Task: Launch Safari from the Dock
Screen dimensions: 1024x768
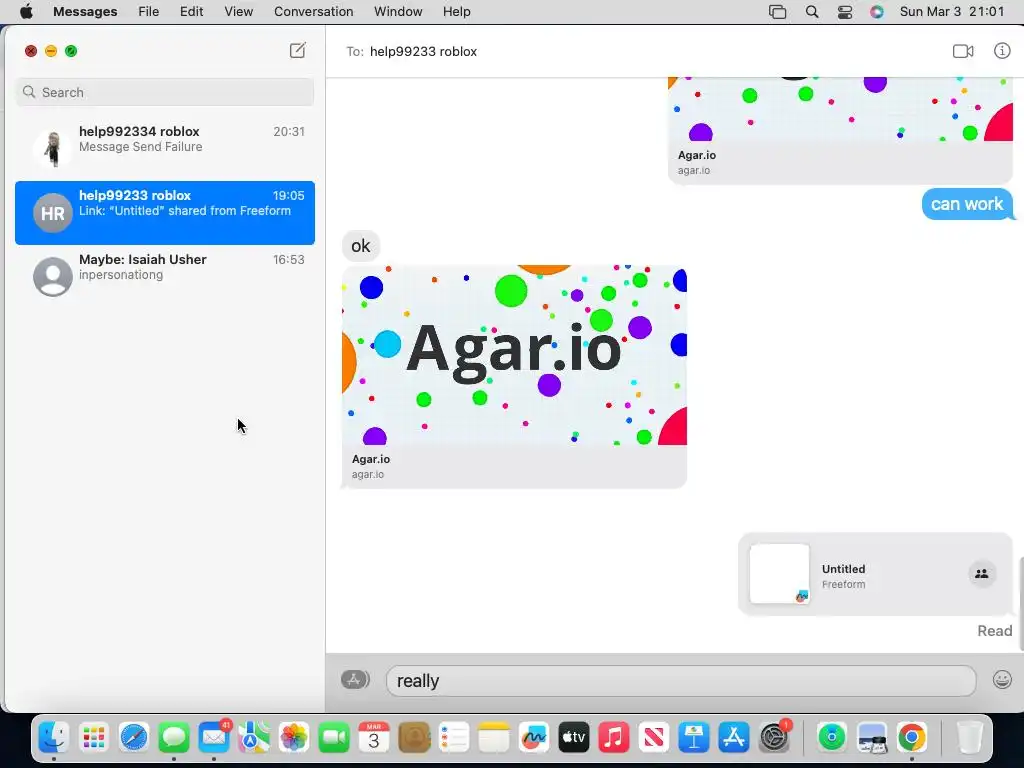Action: (134, 738)
